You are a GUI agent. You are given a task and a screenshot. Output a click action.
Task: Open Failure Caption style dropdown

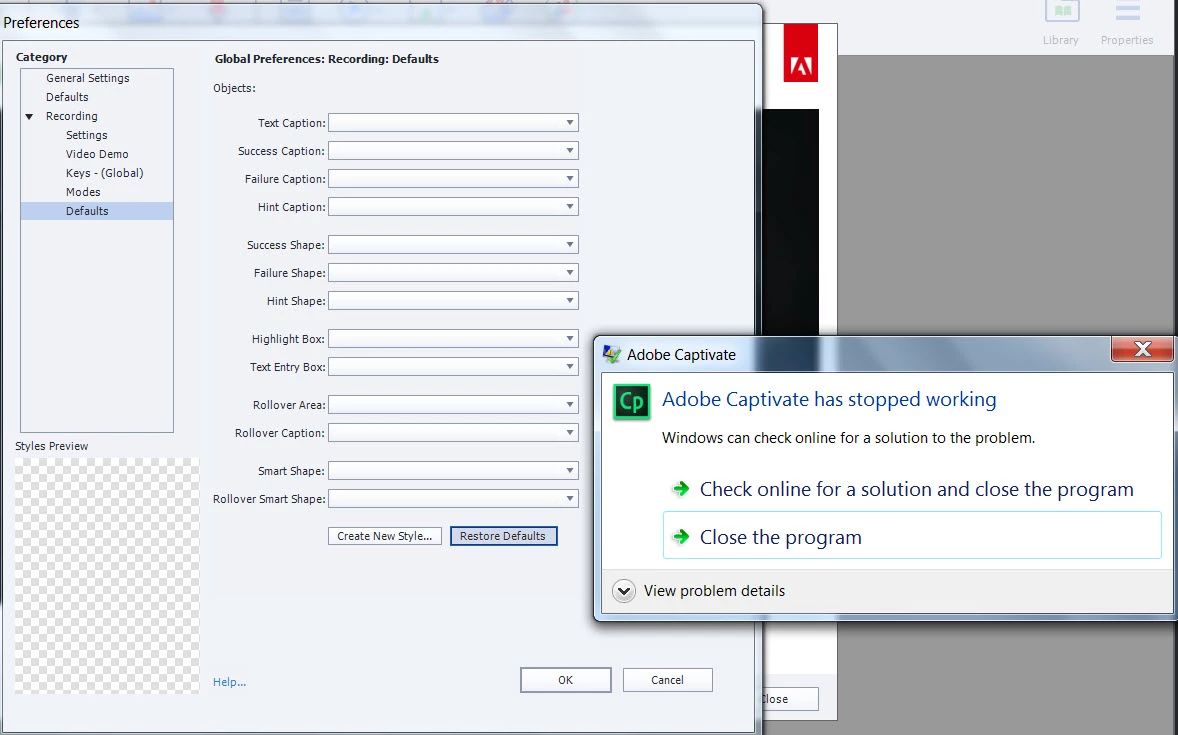[453, 178]
